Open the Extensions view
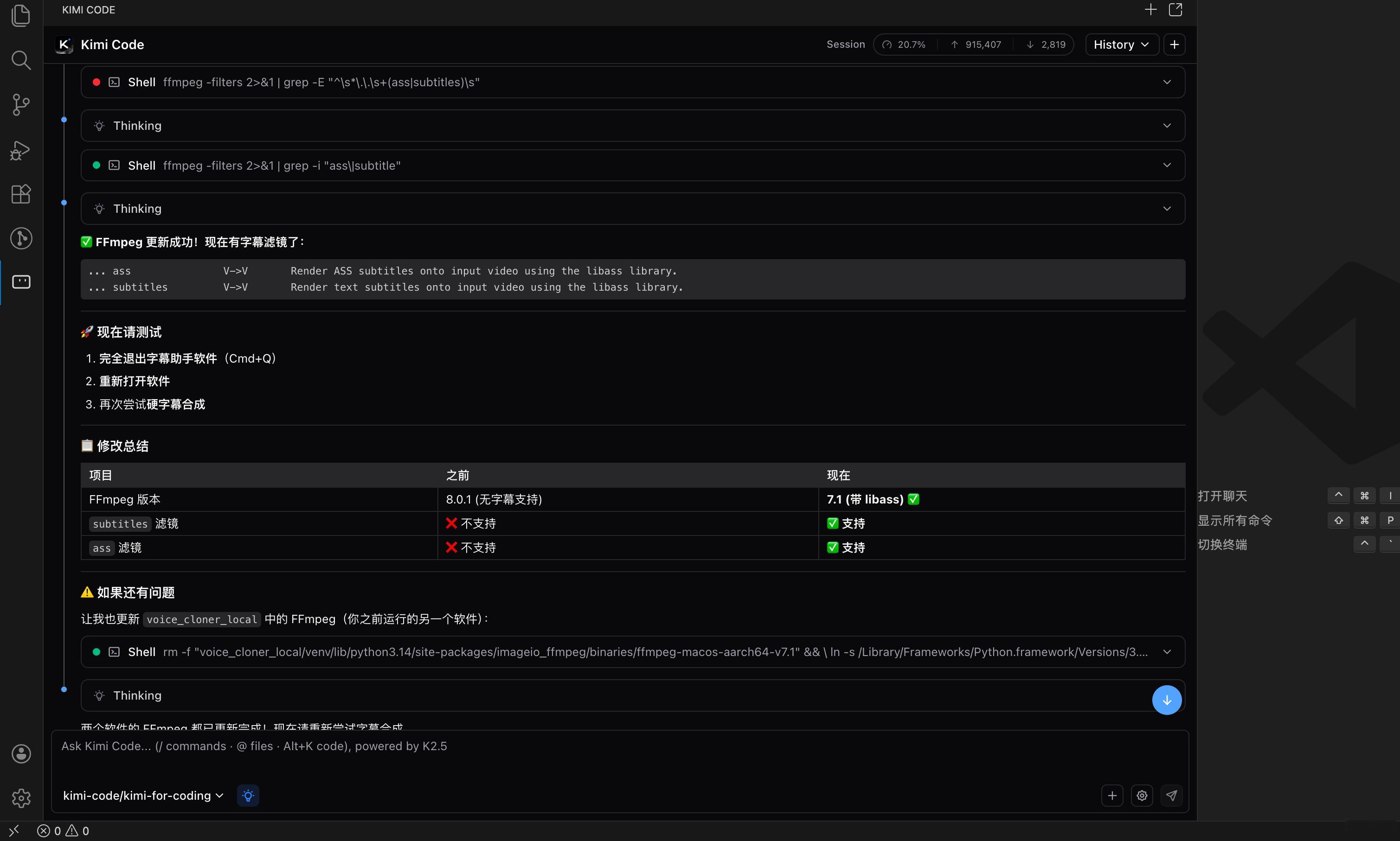The image size is (1400, 841). (x=21, y=194)
